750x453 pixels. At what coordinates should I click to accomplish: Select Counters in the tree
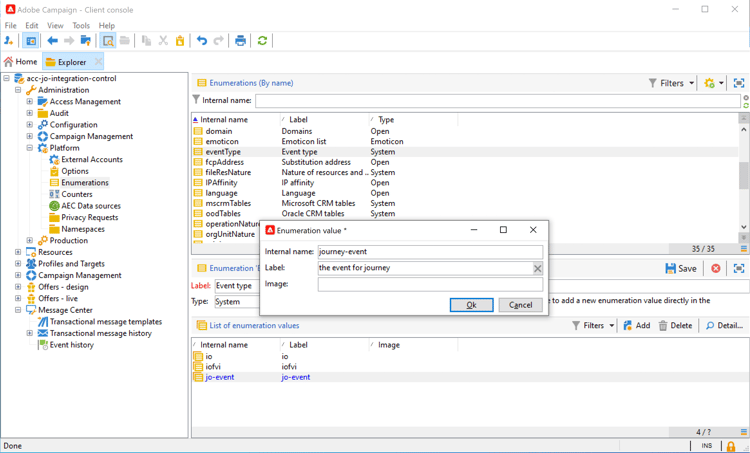[x=77, y=194]
